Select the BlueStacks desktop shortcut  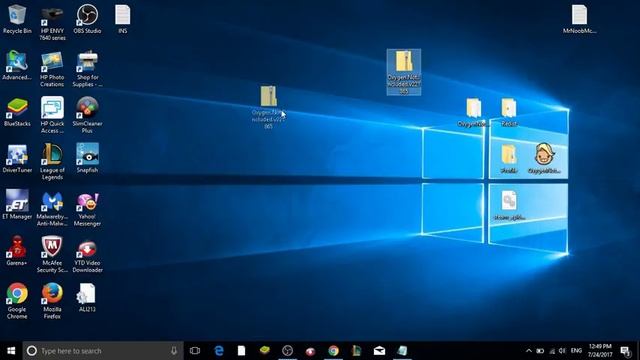(x=17, y=112)
